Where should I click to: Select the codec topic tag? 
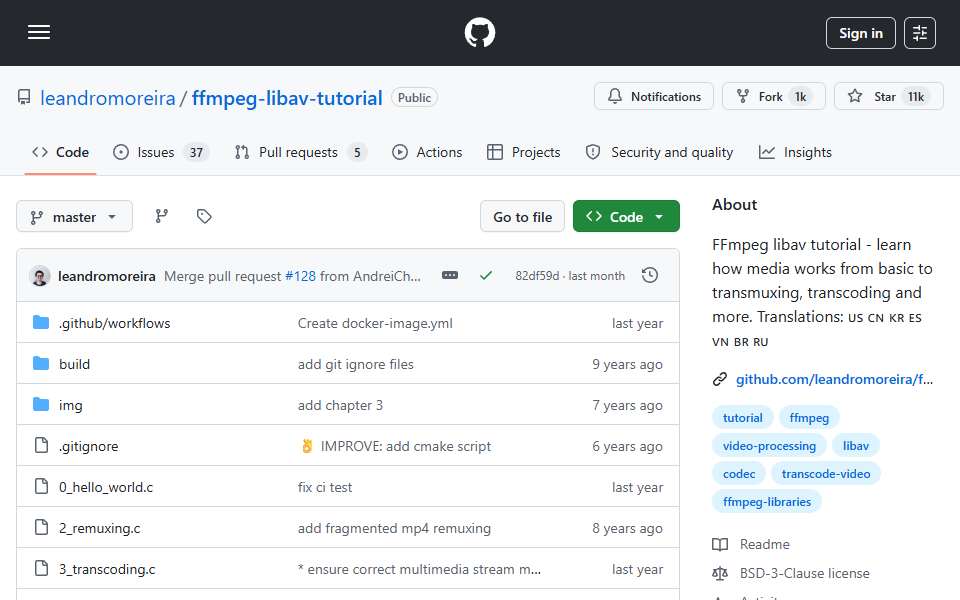739,474
